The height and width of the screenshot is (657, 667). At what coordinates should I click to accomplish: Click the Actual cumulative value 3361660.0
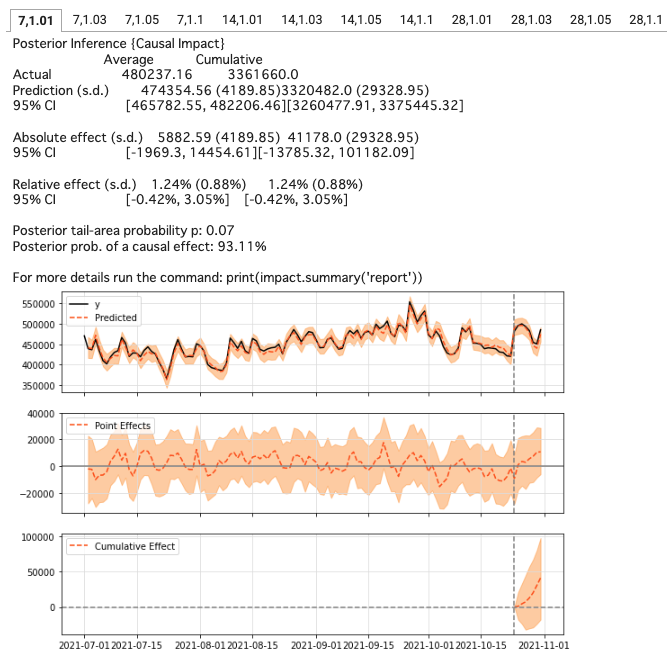tap(263, 74)
